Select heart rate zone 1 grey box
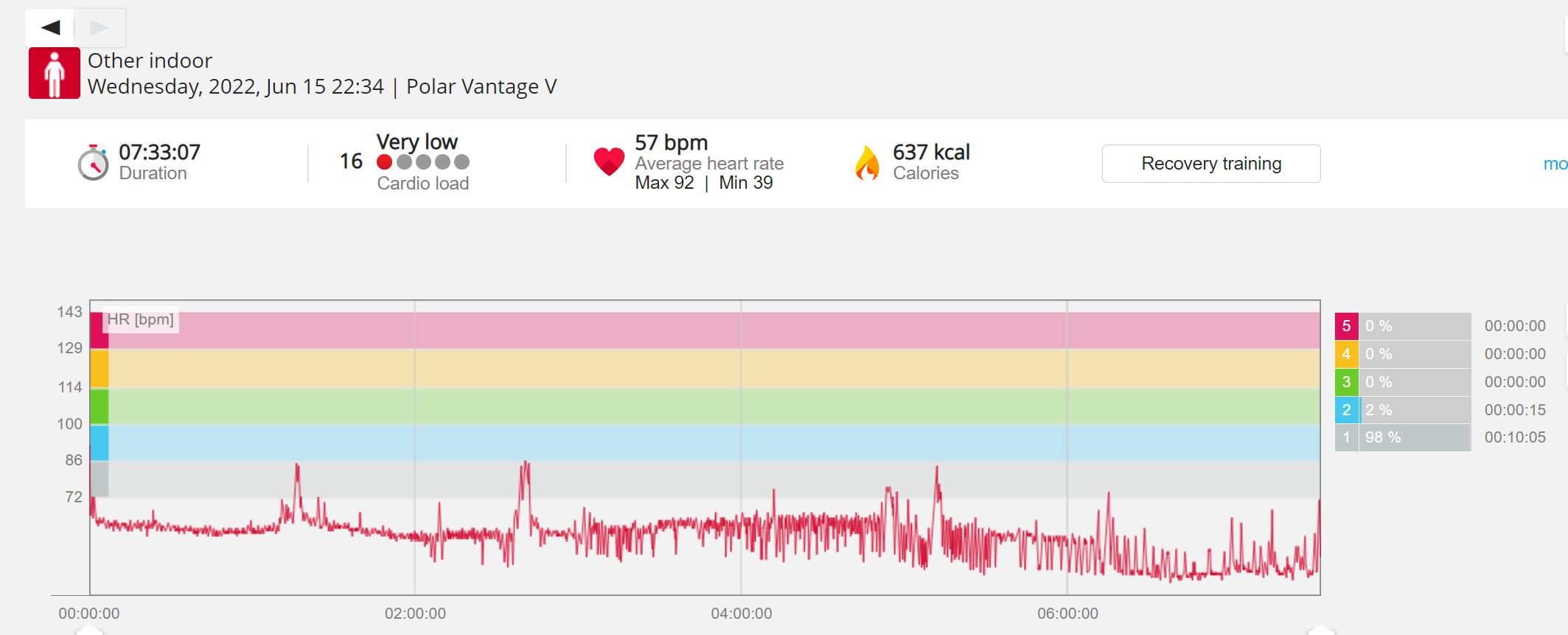This screenshot has width=1568, height=635. [x=1346, y=437]
